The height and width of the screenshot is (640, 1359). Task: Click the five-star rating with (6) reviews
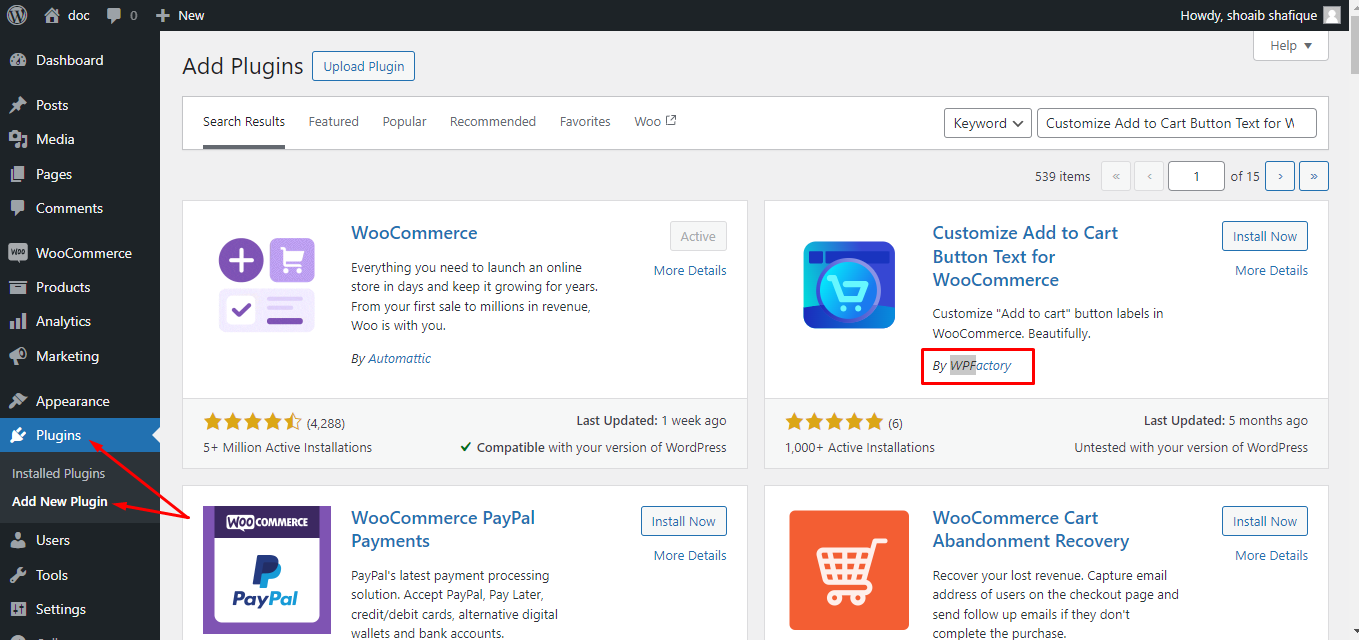pos(844,422)
